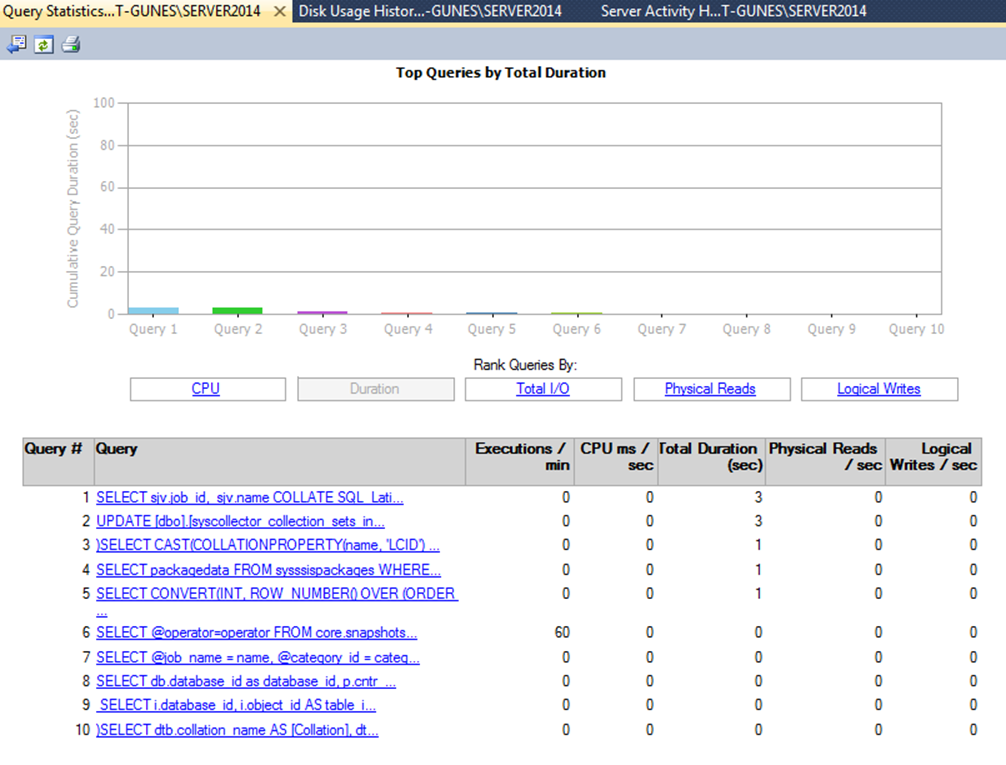The height and width of the screenshot is (765, 1006).
Task: Switch to the Query Statistics tab
Action: pyautogui.click(x=132, y=12)
